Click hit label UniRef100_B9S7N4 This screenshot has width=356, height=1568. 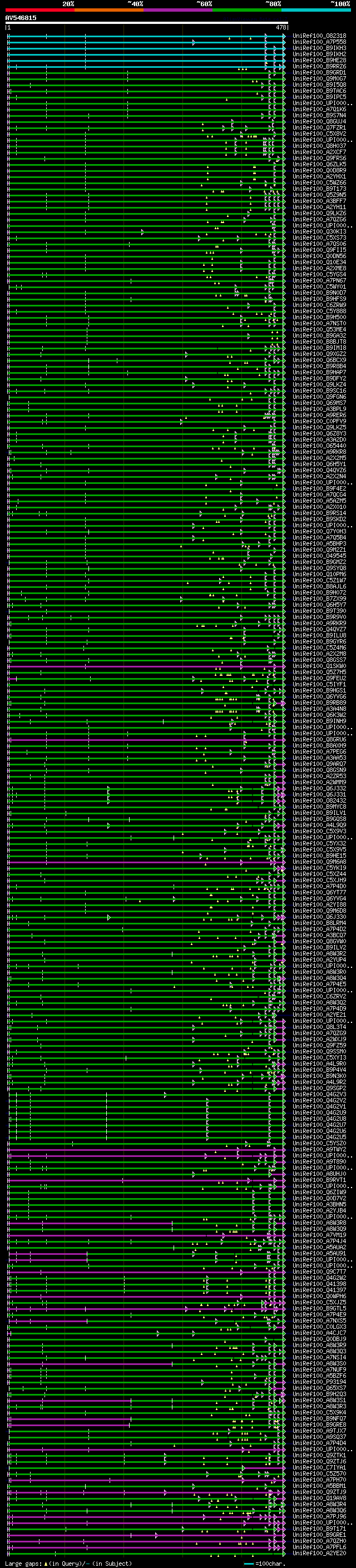[x=319, y=115]
